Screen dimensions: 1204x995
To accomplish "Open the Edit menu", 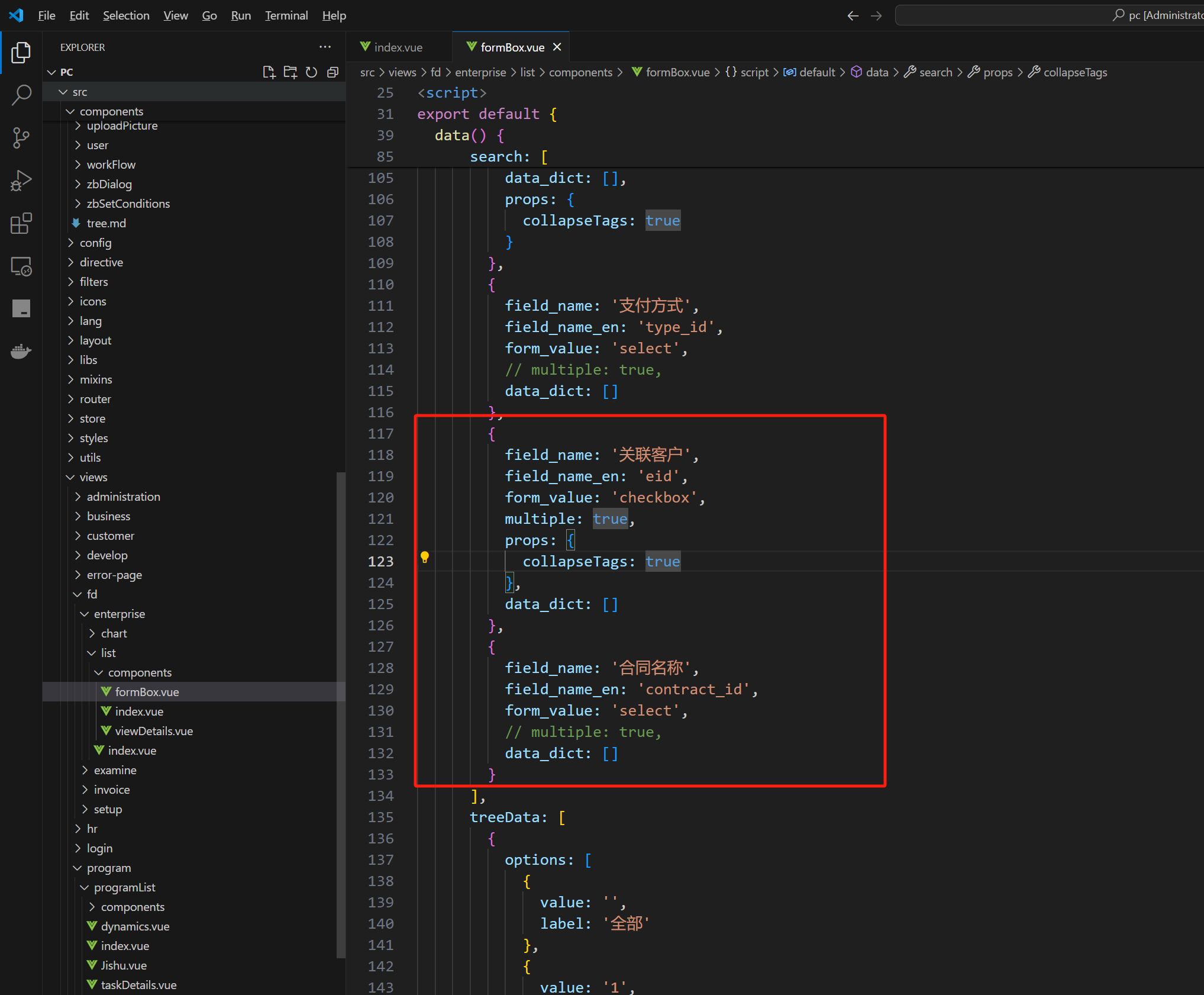I will [x=79, y=15].
